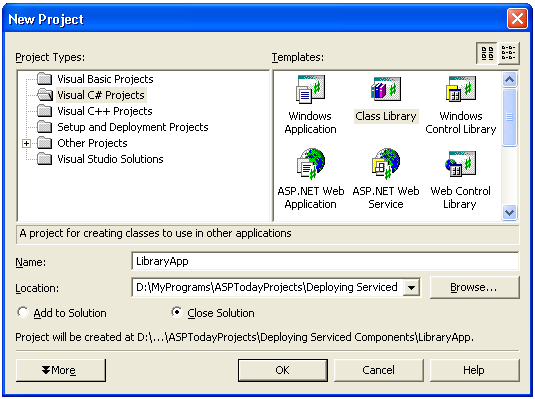Select the ASP.NET Web Application icon
Viewport: 535px width, 399px height.
click(310, 163)
